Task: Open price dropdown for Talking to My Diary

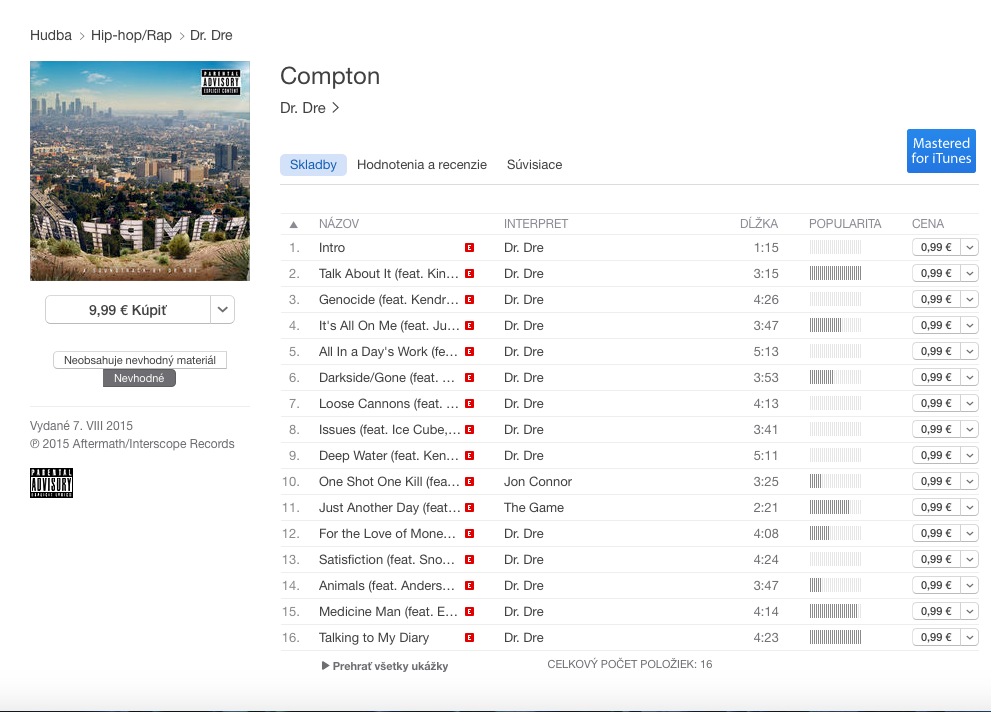Action: [970, 637]
